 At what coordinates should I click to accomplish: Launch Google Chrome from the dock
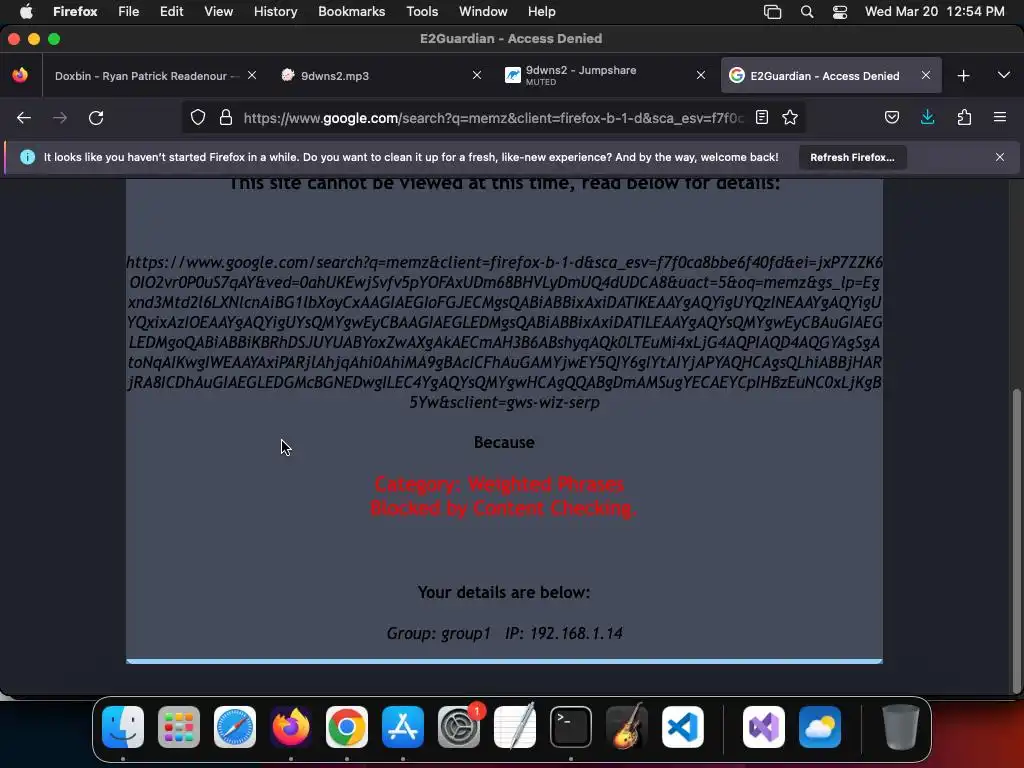tap(347, 727)
